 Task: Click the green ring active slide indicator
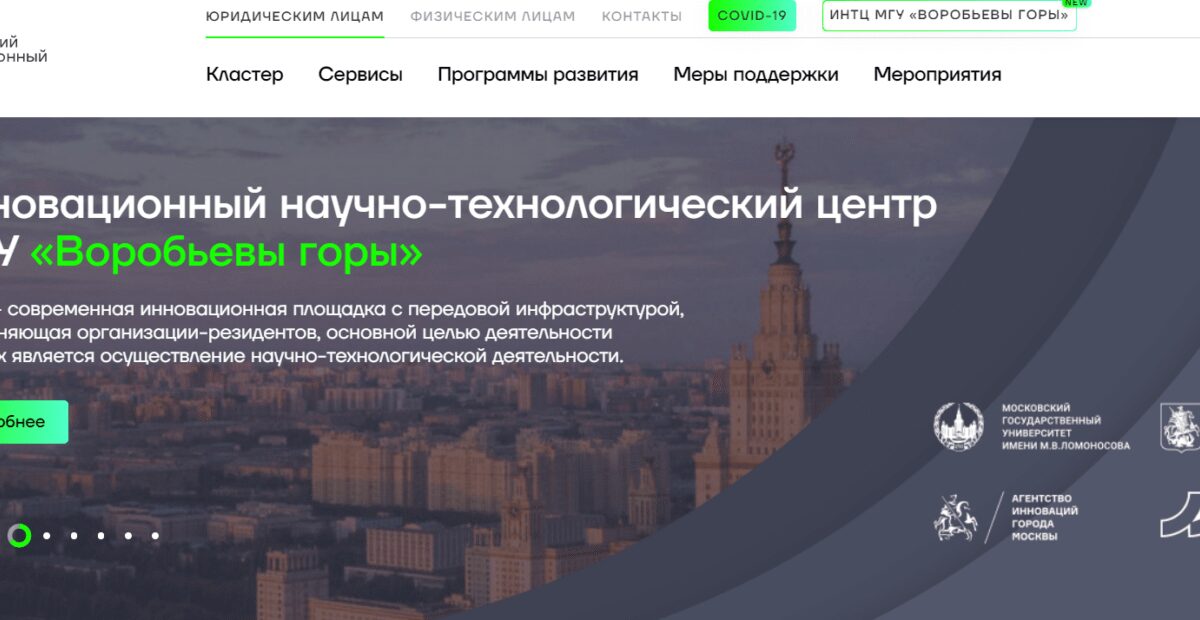pyautogui.click(x=19, y=535)
